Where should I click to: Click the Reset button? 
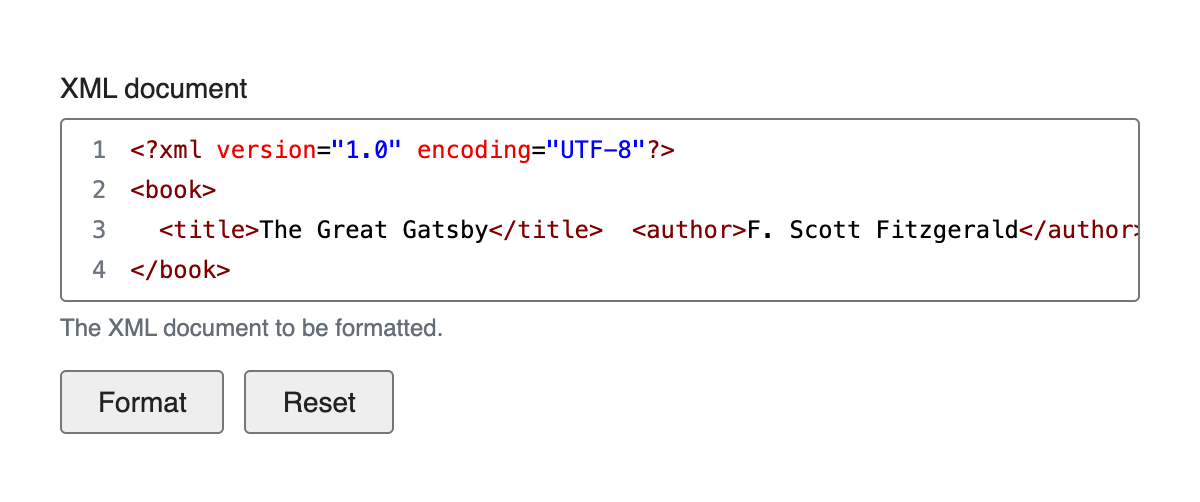(319, 402)
